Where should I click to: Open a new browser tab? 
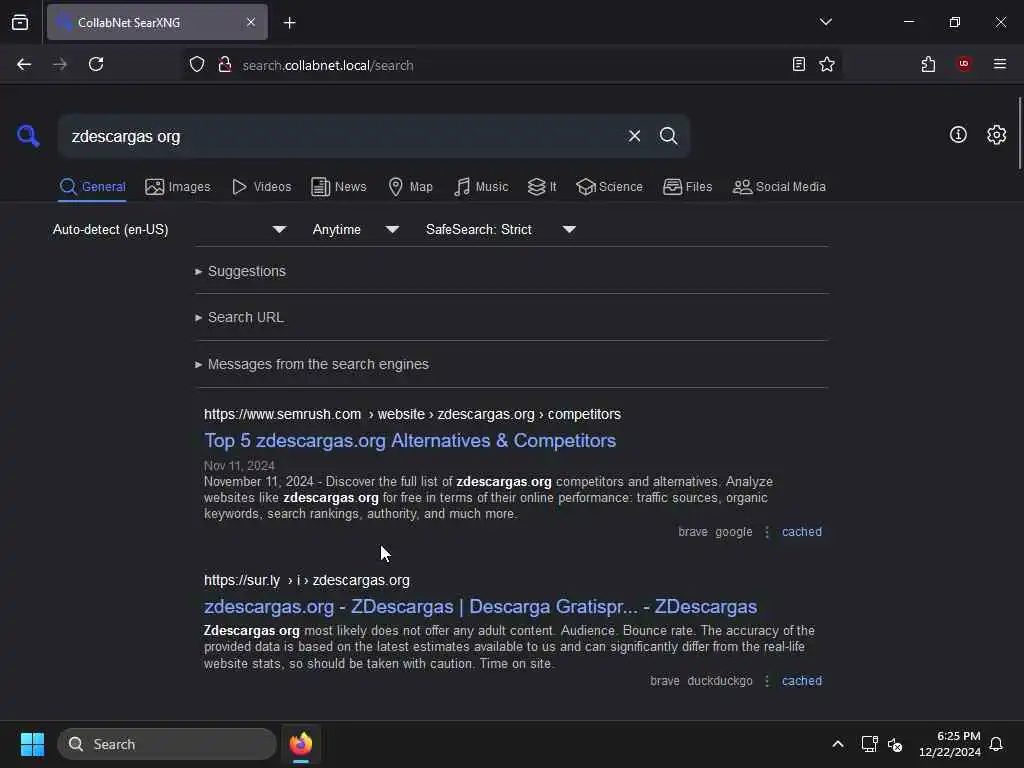(x=289, y=22)
